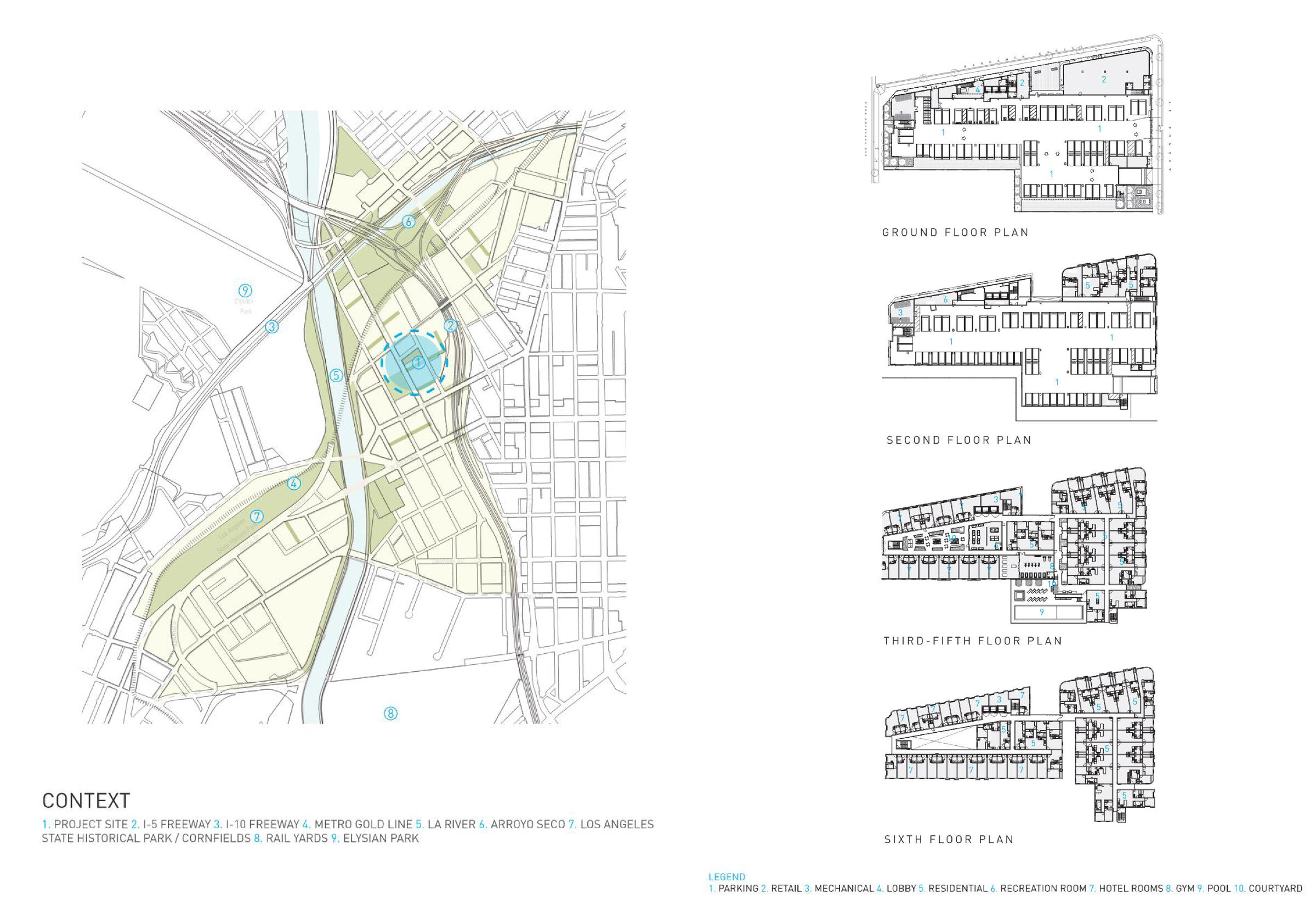Screen dimensions: 1316x917
Task: Select the circled 7 historical park marker
Action: tap(257, 517)
